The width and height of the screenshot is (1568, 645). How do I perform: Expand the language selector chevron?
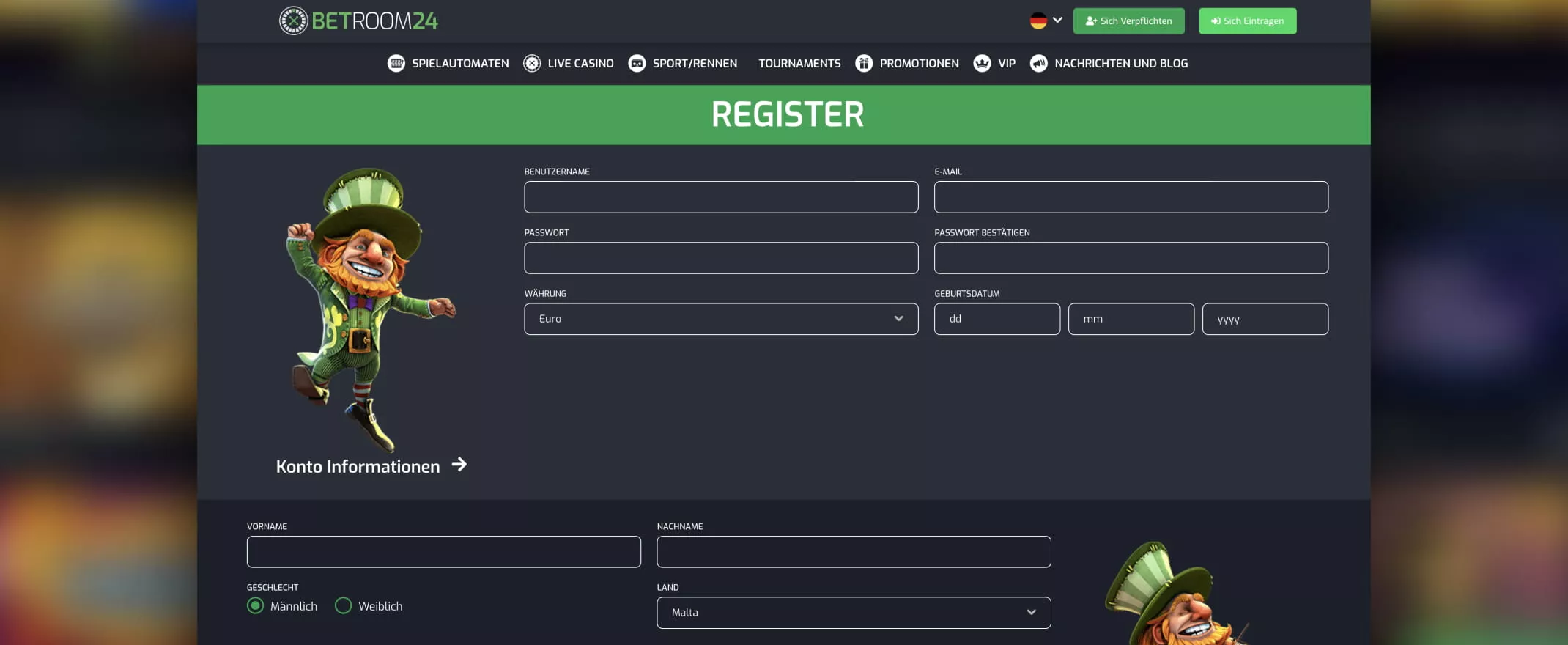pyautogui.click(x=1057, y=20)
